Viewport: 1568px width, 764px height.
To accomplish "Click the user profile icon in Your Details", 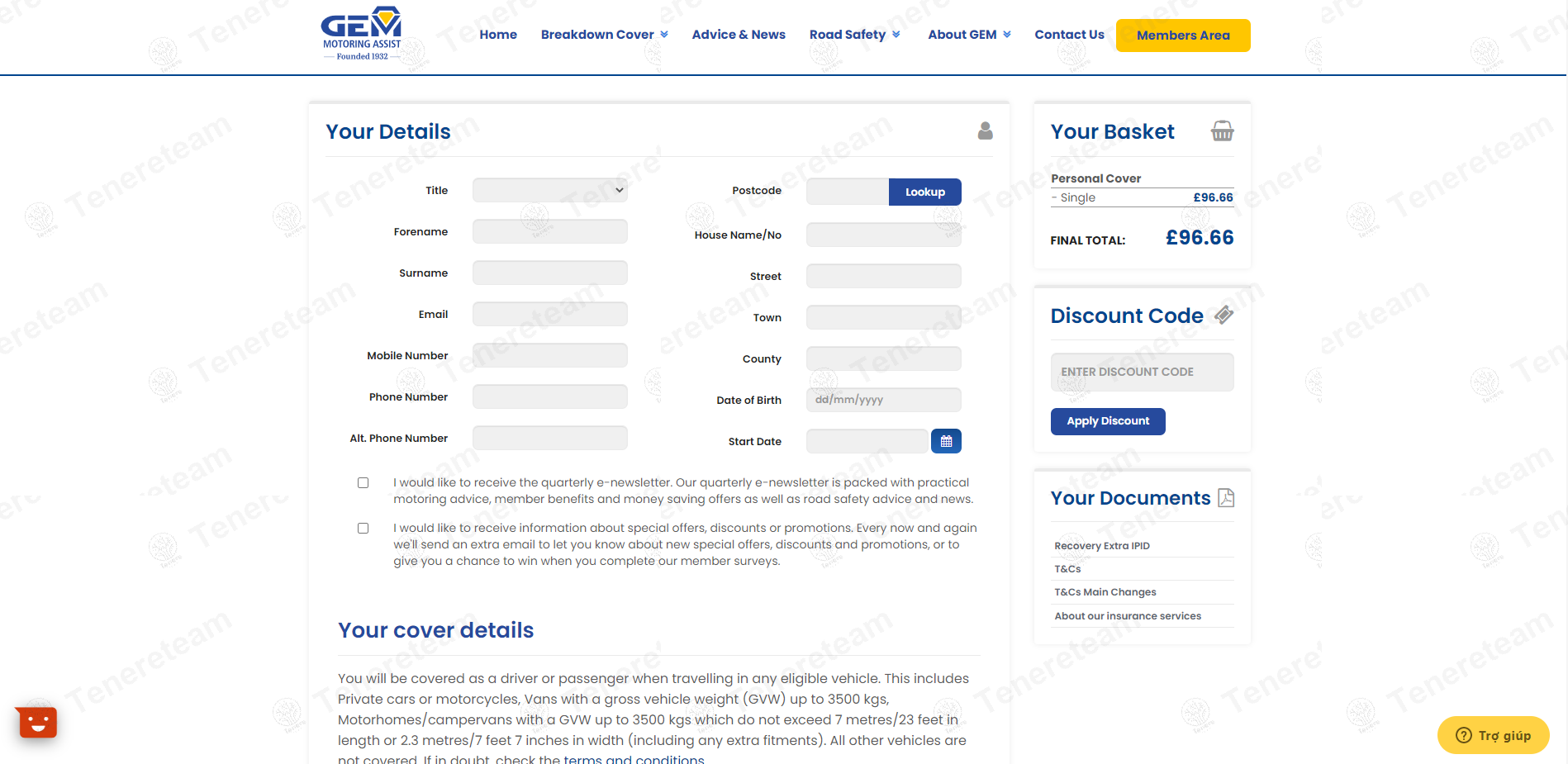I will (x=985, y=130).
